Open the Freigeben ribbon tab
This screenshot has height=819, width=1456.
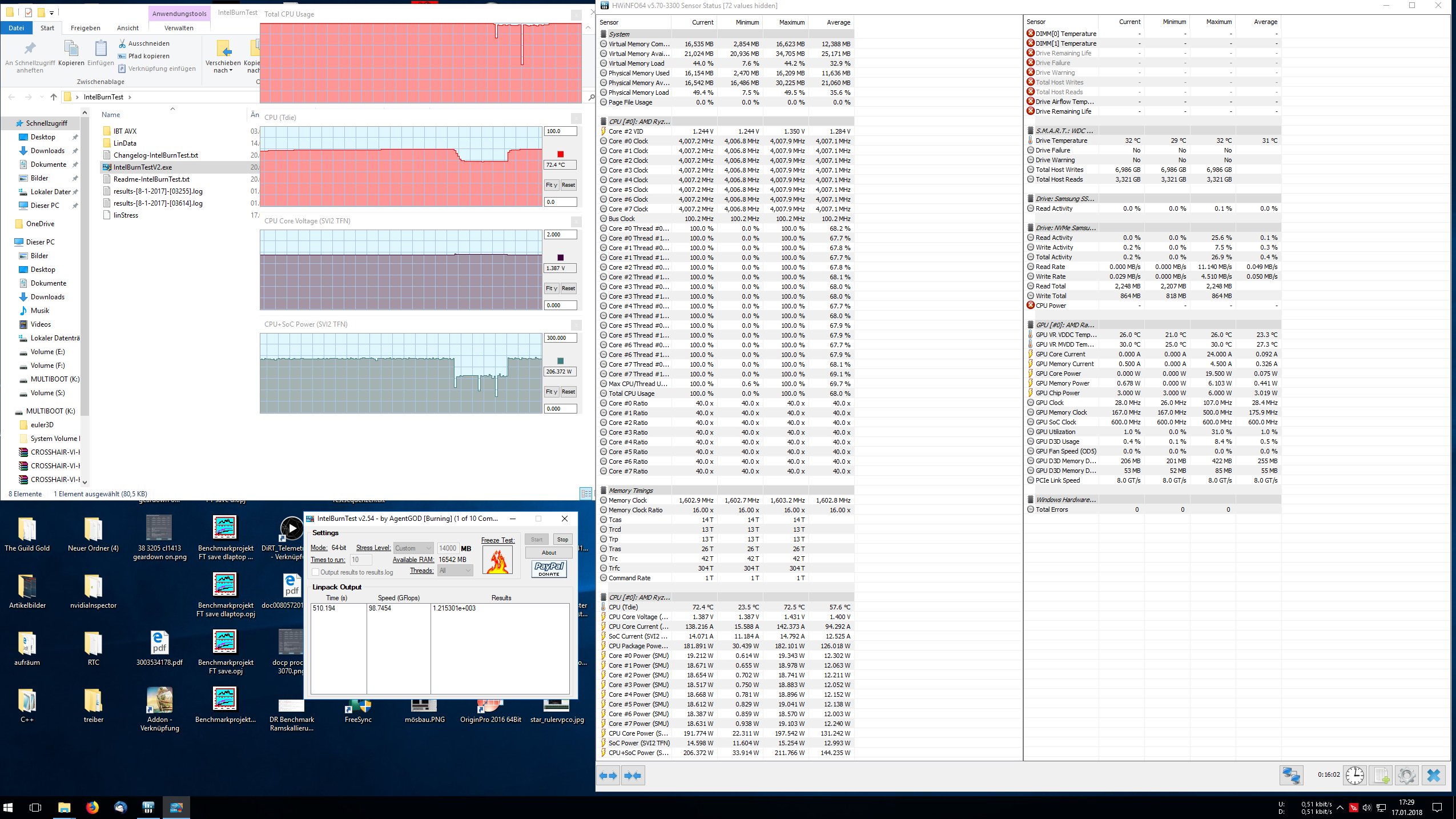(x=85, y=28)
